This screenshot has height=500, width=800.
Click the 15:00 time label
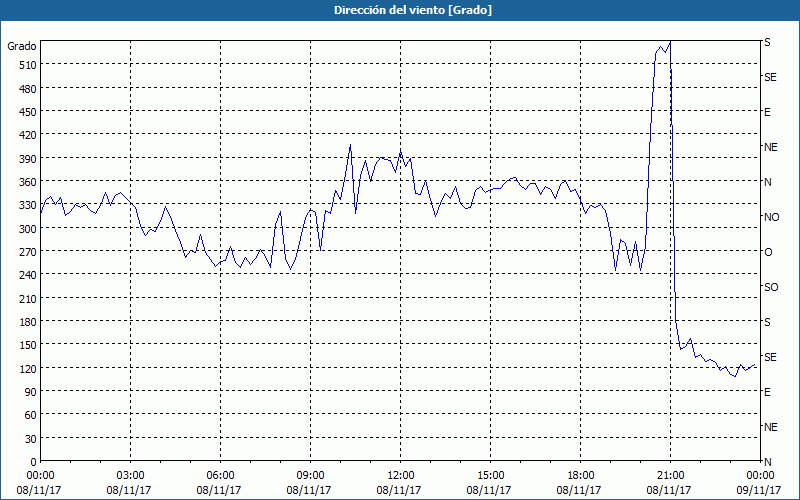pyautogui.click(x=490, y=476)
